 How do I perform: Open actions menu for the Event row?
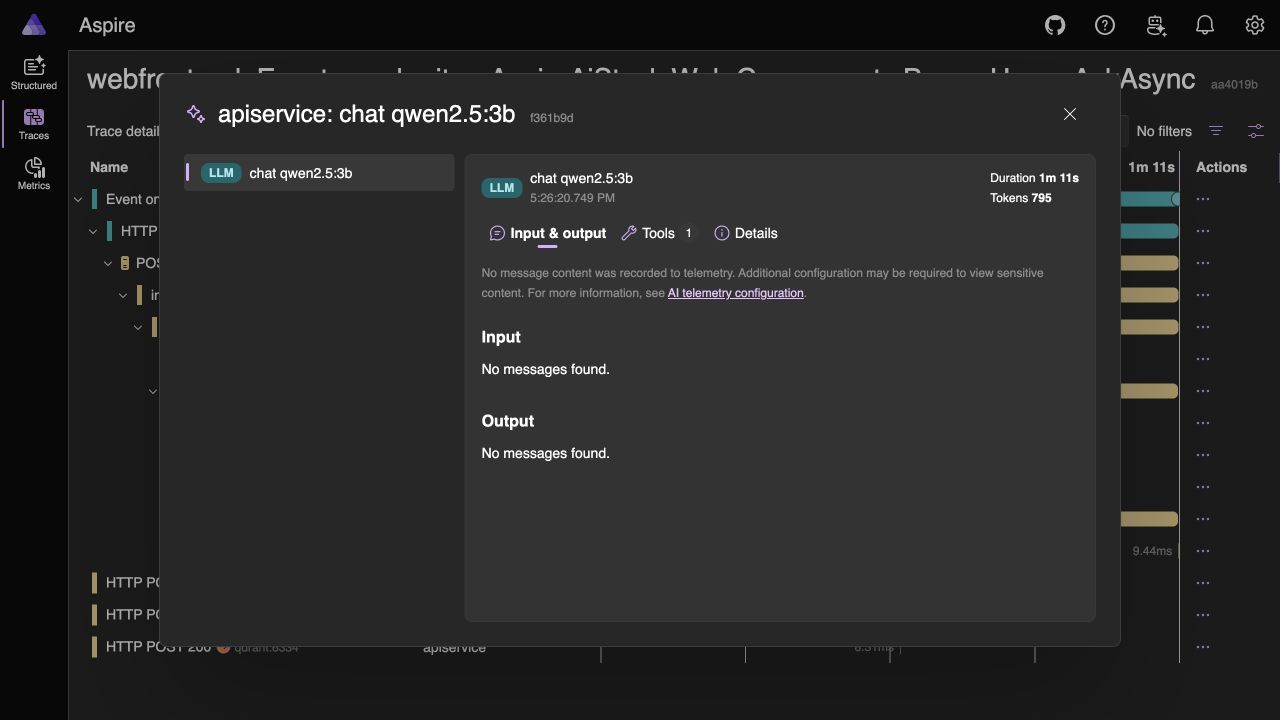coord(1203,199)
